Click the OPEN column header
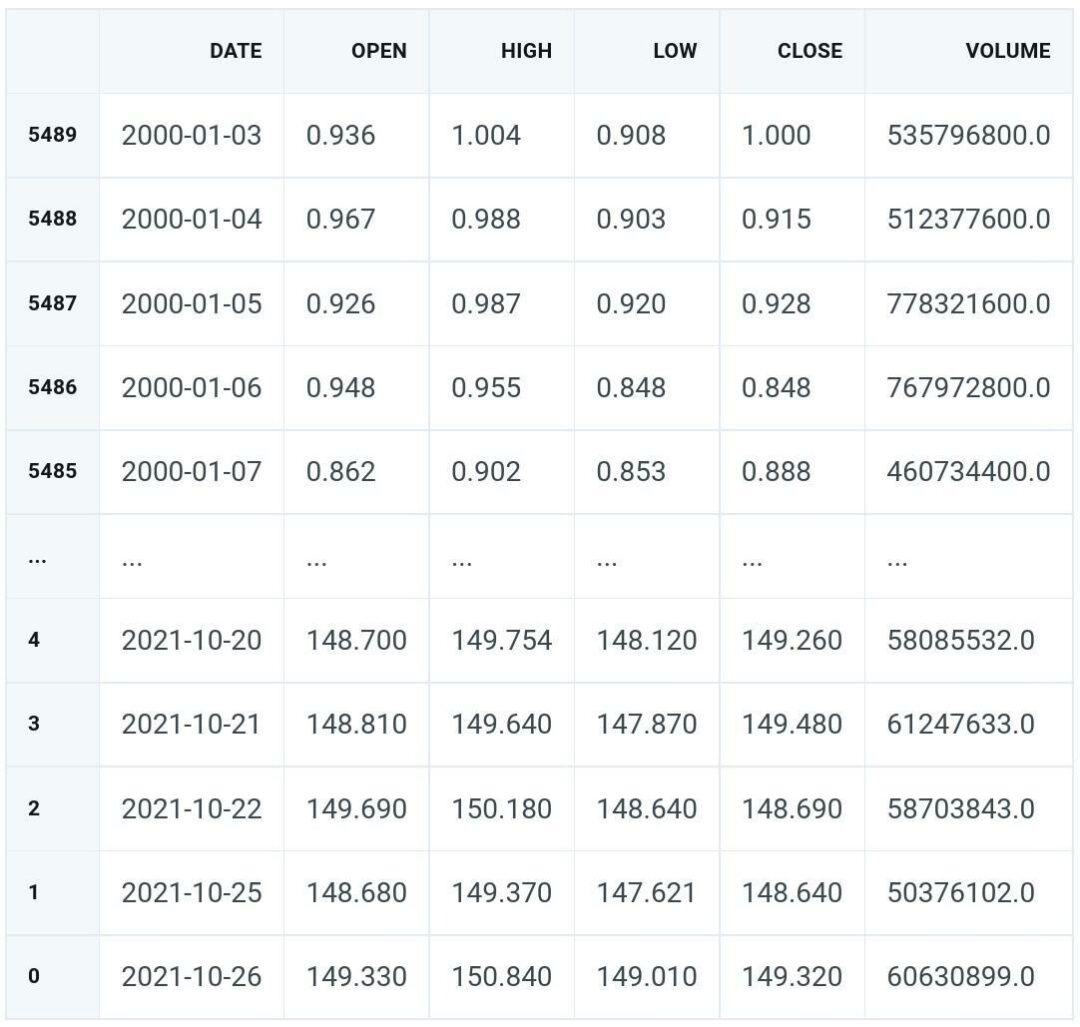Screen dimensions: 1080x1027 pos(378,51)
